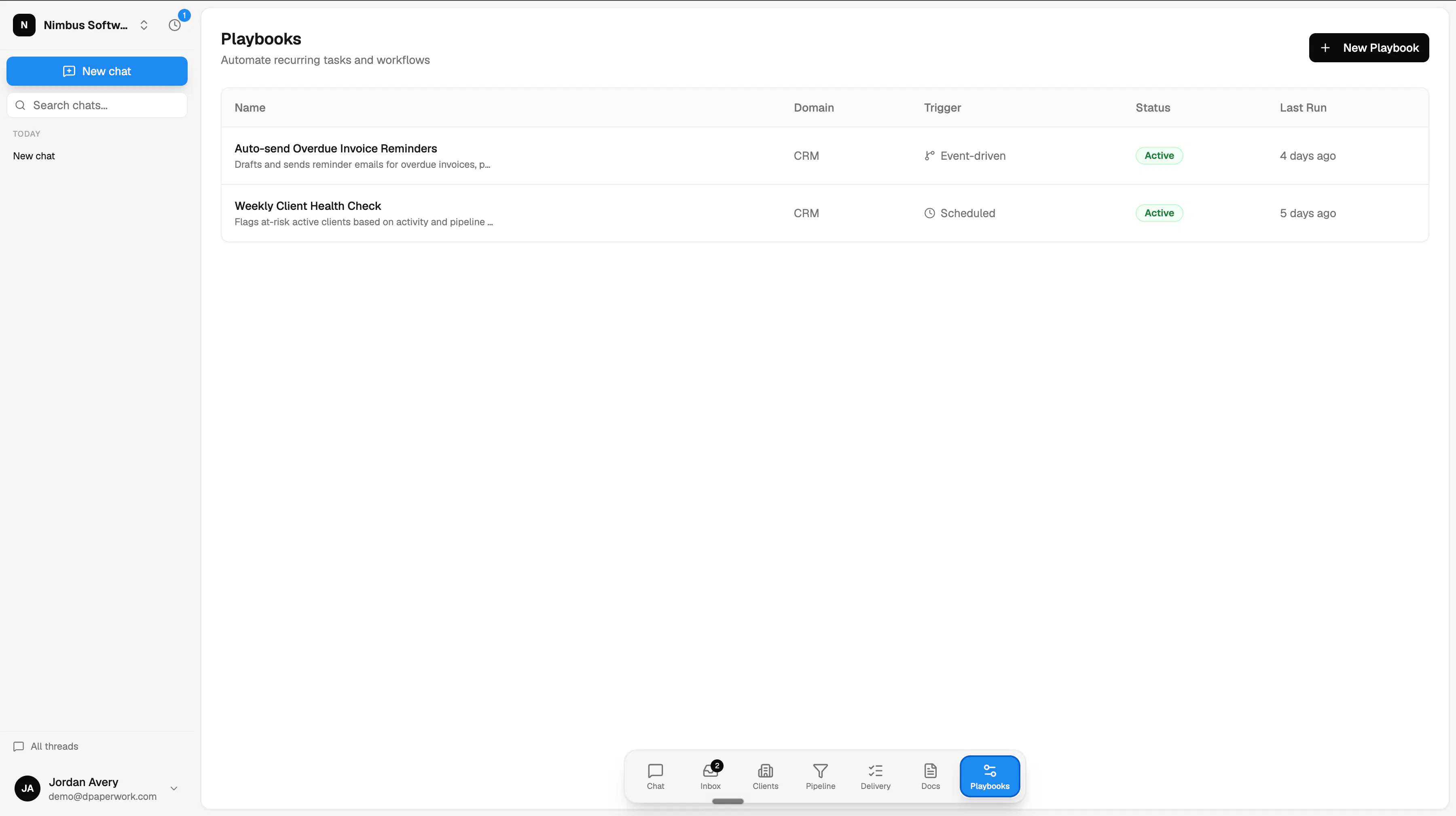
Task: Click the demo@dpaperwork.com email text
Action: point(102,796)
